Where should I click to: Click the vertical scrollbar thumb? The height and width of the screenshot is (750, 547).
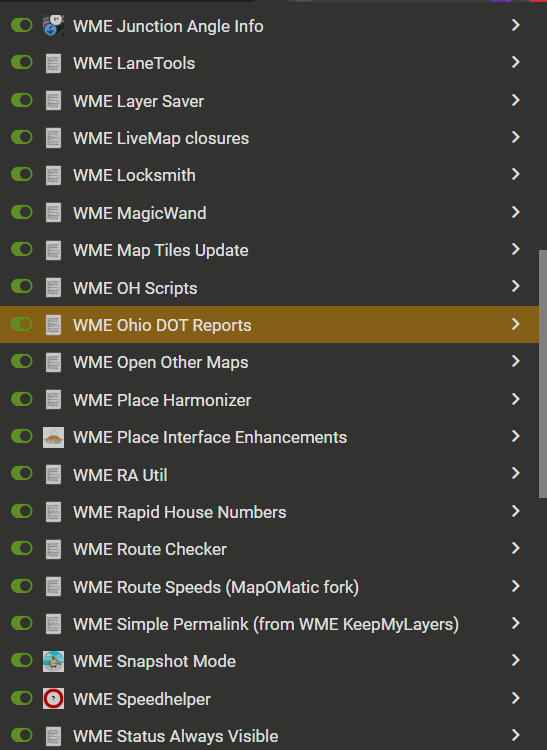click(x=543, y=374)
